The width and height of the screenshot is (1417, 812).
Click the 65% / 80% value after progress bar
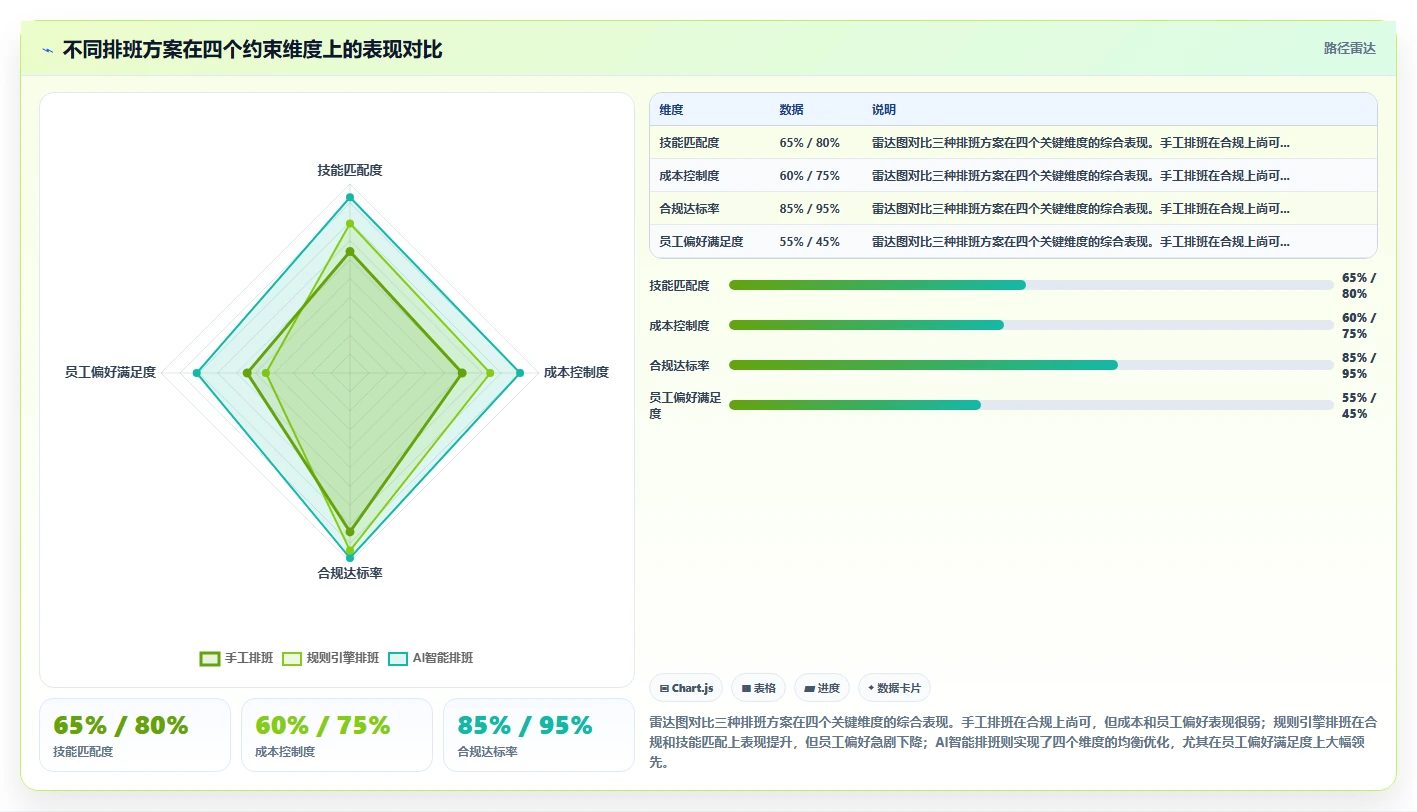[x=1359, y=286]
